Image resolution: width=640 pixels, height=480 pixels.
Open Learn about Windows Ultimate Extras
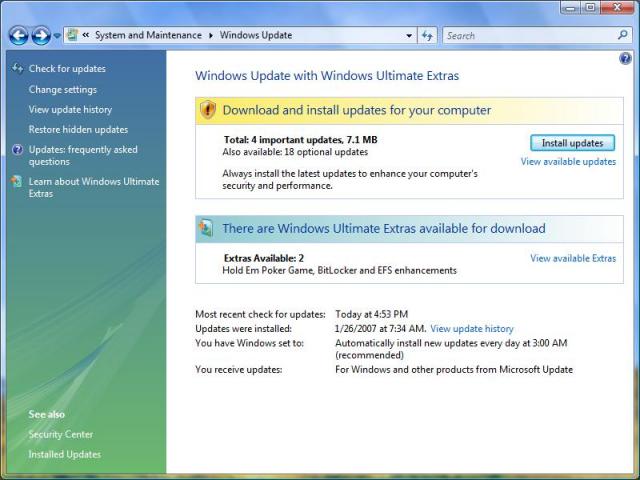coord(93,187)
